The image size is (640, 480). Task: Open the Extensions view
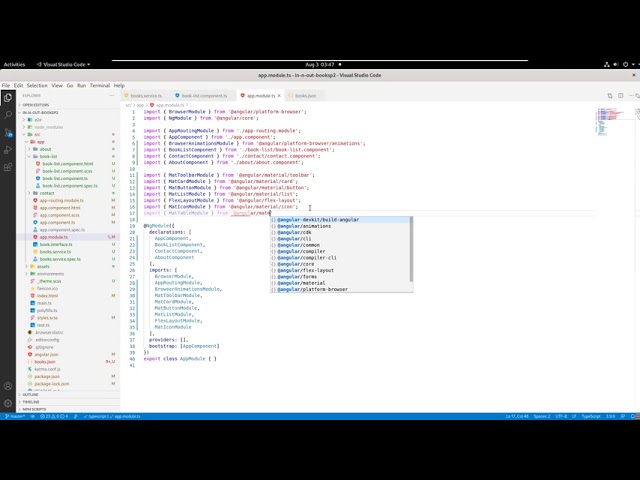(x=8, y=167)
